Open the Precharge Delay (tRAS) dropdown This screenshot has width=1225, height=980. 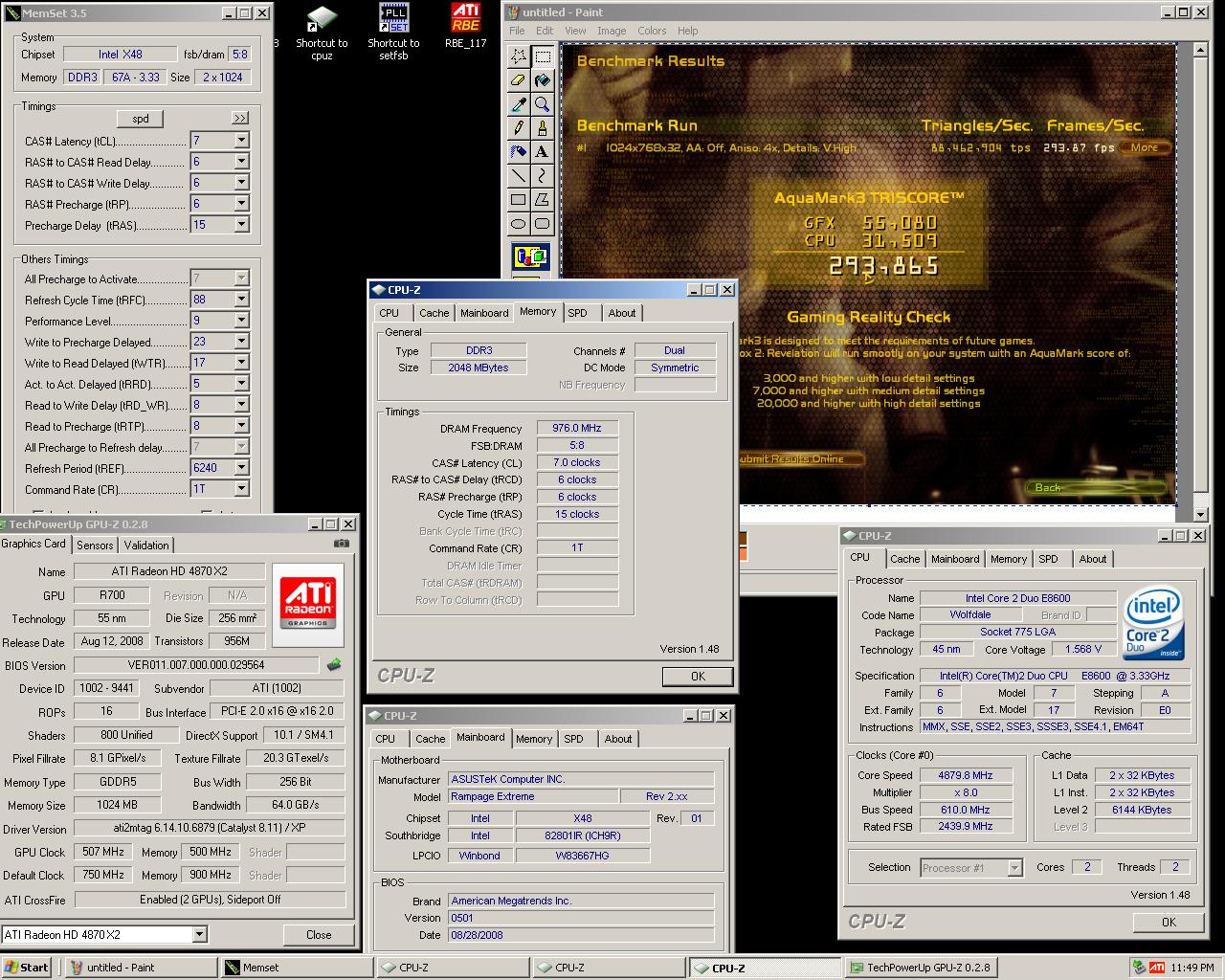241,225
